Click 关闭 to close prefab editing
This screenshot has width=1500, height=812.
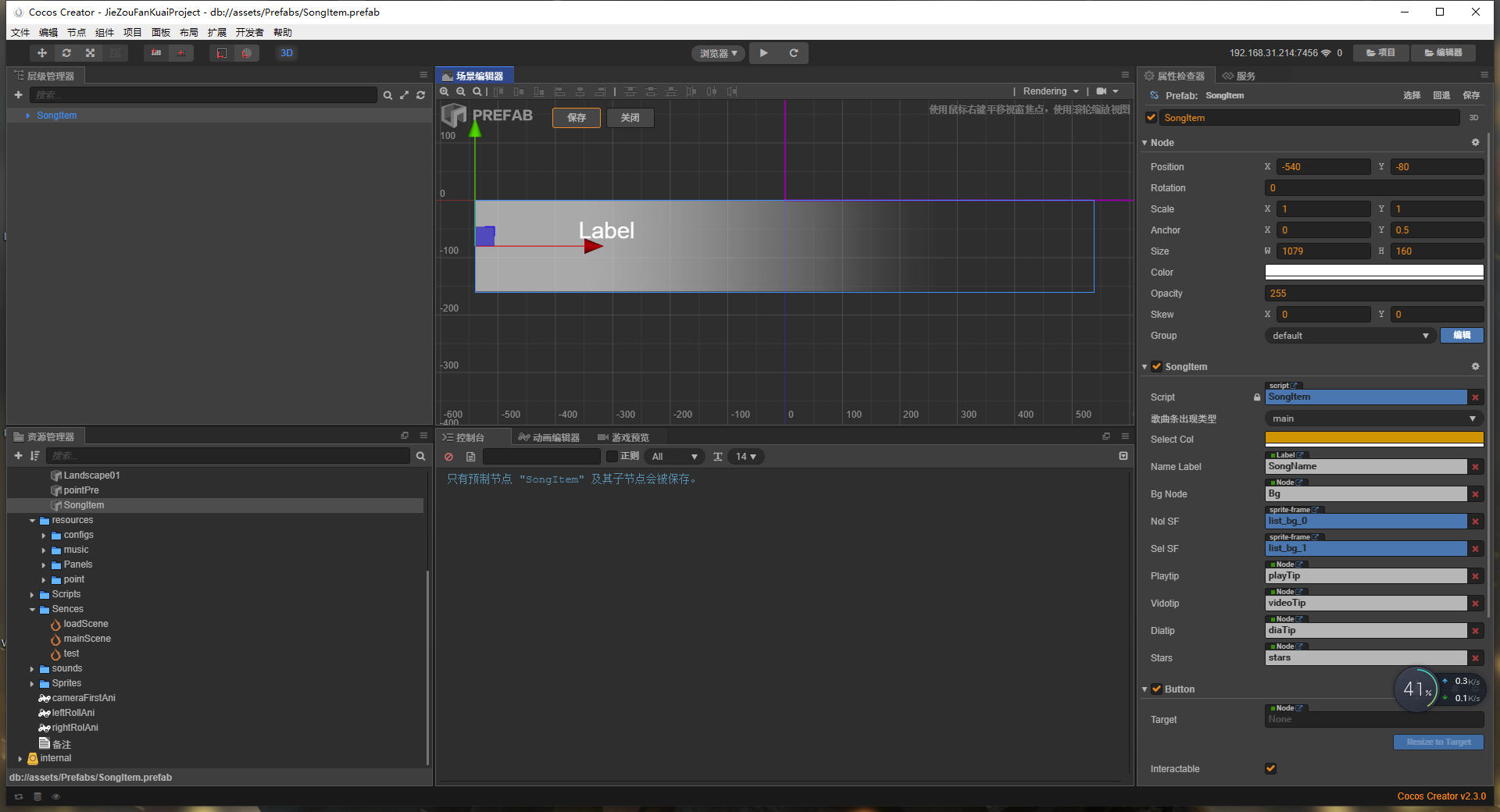tap(630, 118)
